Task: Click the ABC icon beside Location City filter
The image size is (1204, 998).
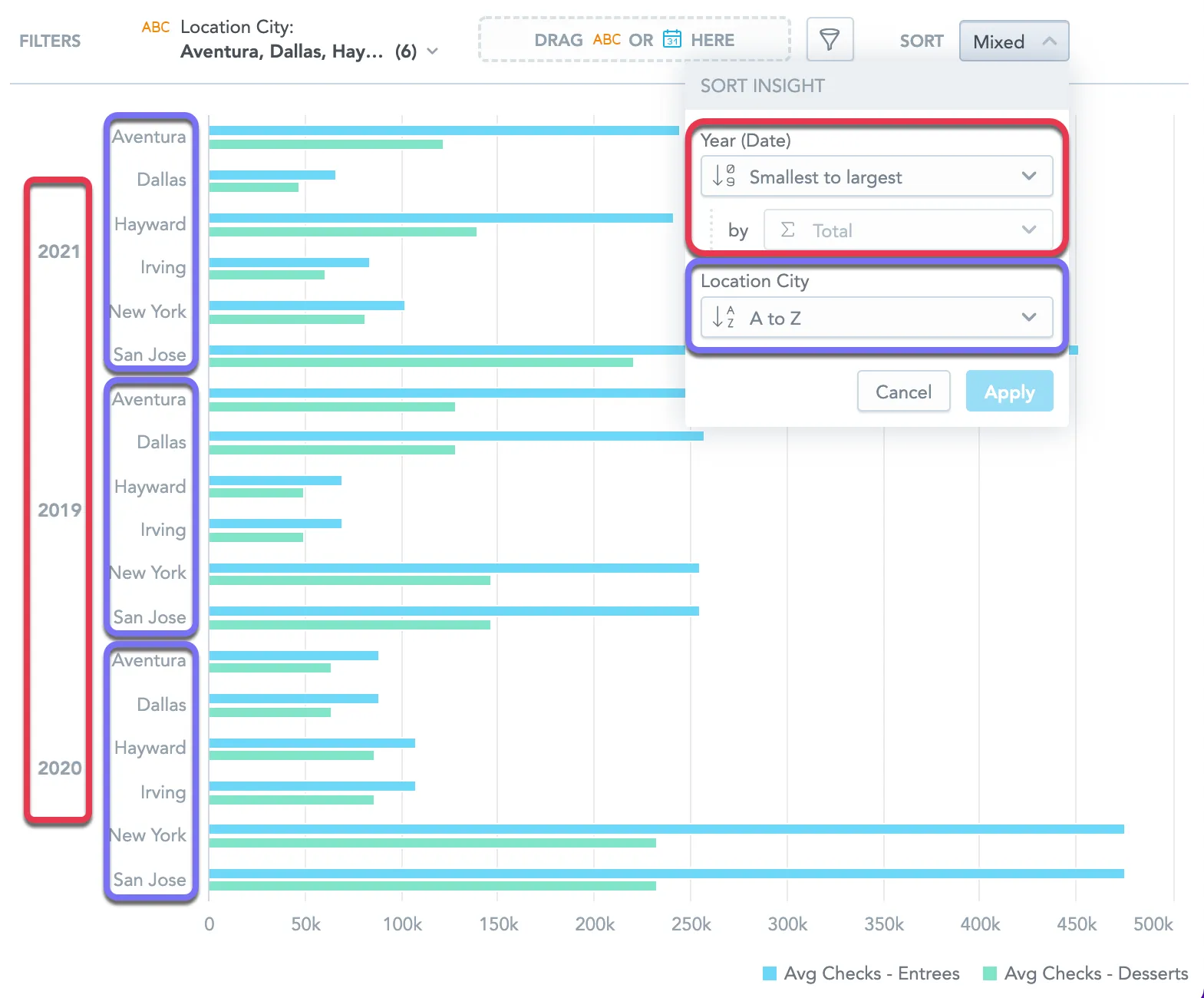Action: [x=156, y=27]
